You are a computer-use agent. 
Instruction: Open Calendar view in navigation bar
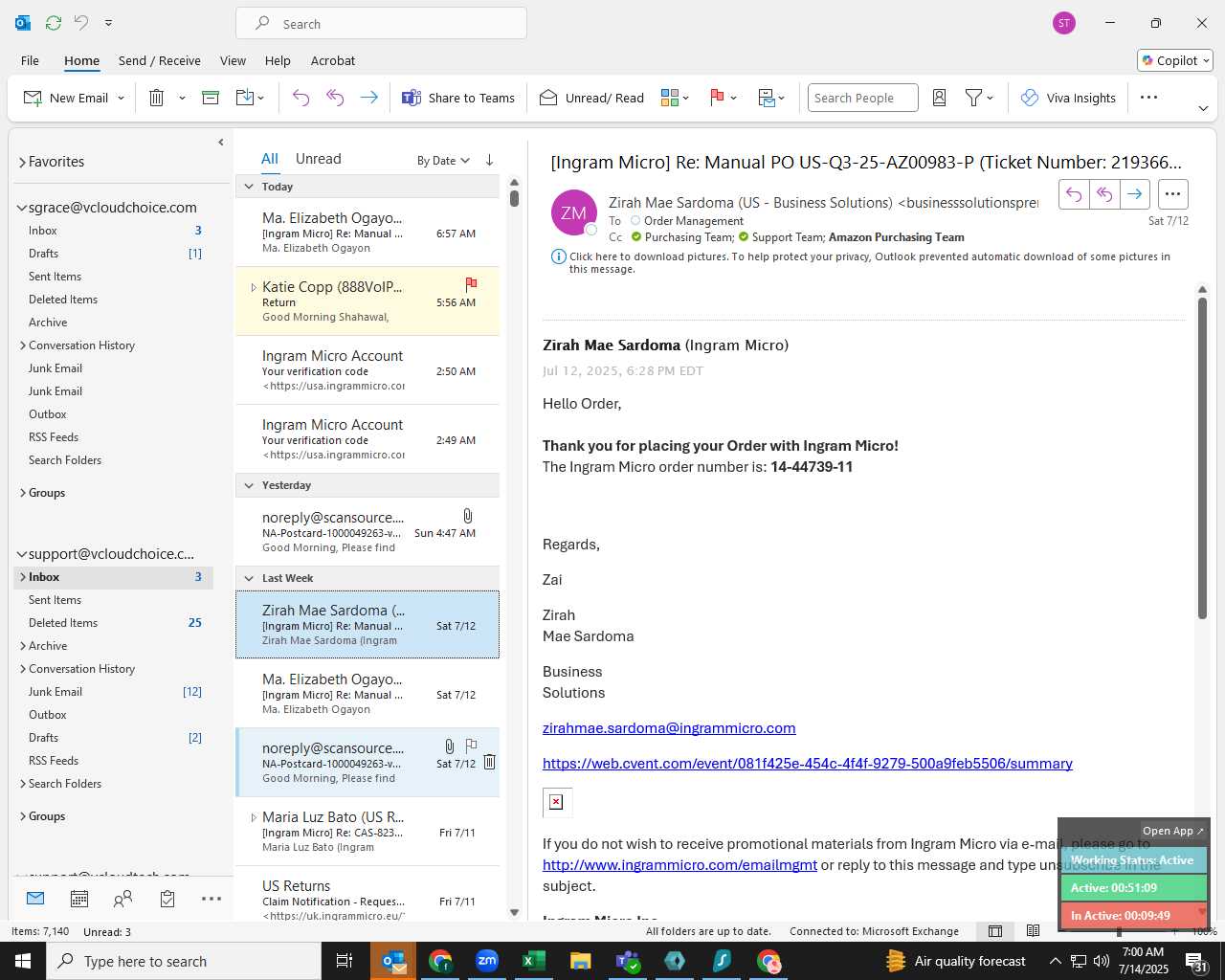(x=79, y=899)
